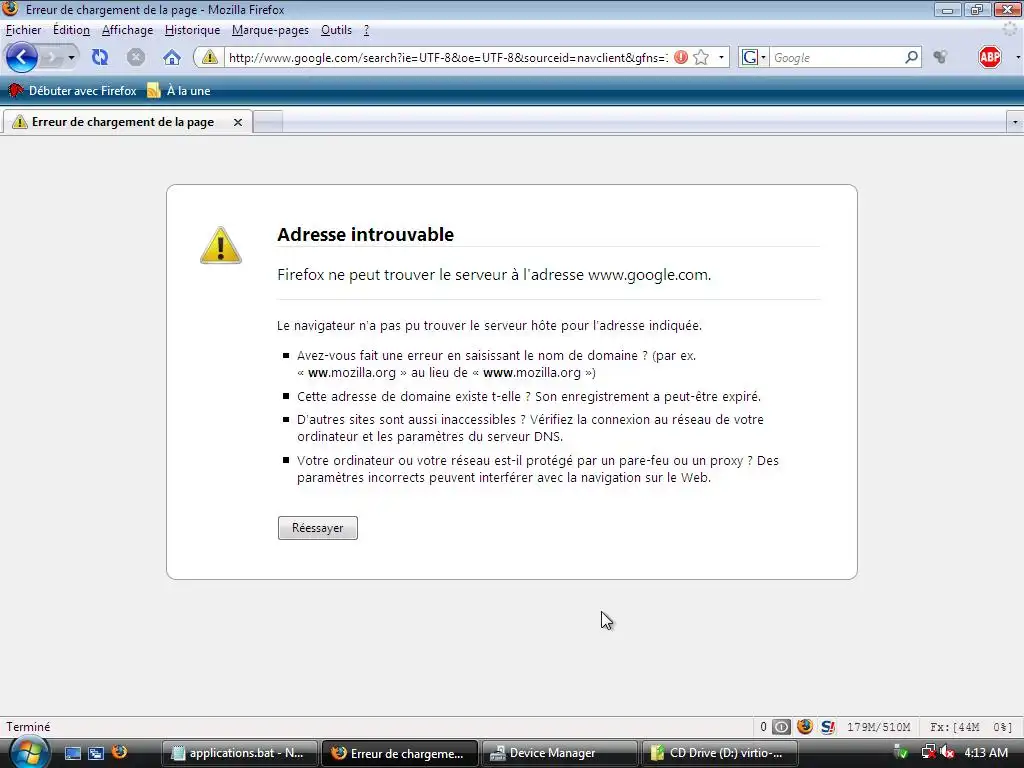Run search with the magnifying glass icon
The height and width of the screenshot is (768, 1024).
pos(912,57)
